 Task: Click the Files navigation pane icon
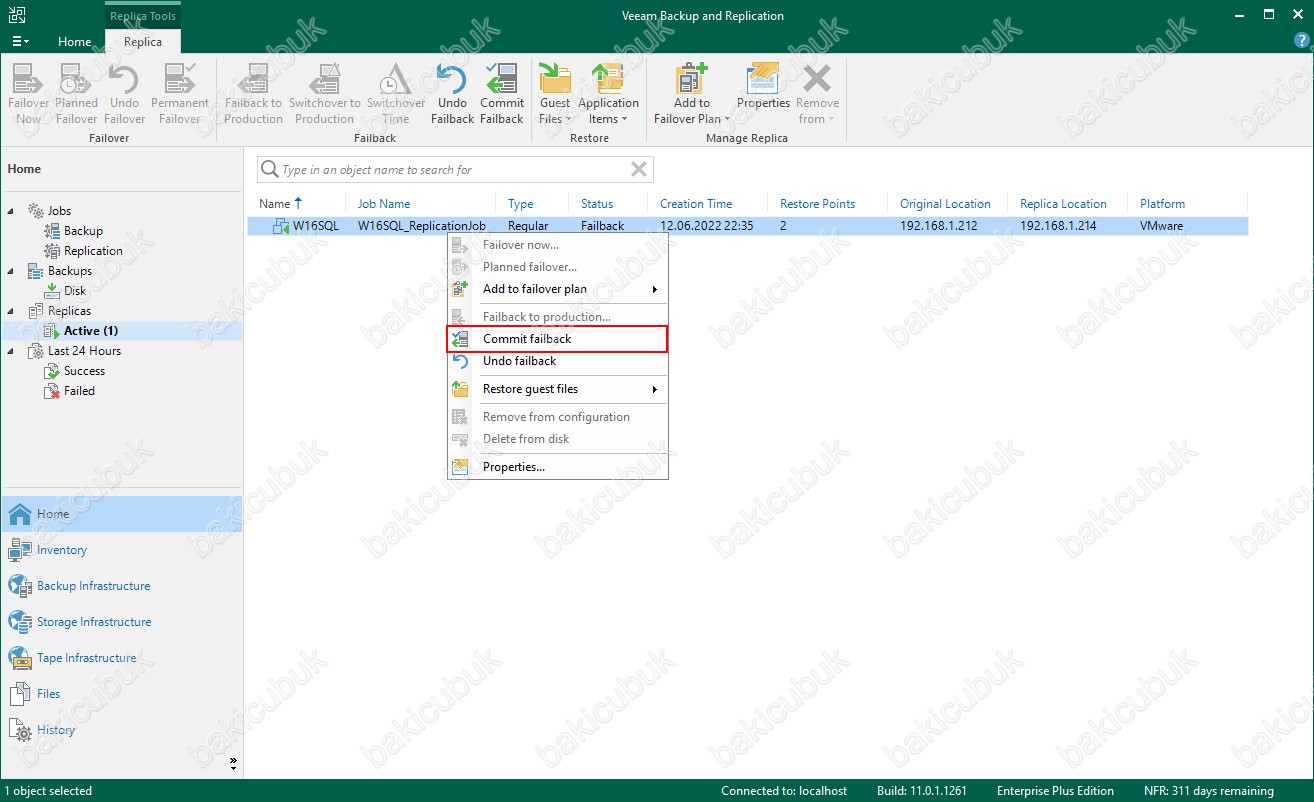(20, 694)
